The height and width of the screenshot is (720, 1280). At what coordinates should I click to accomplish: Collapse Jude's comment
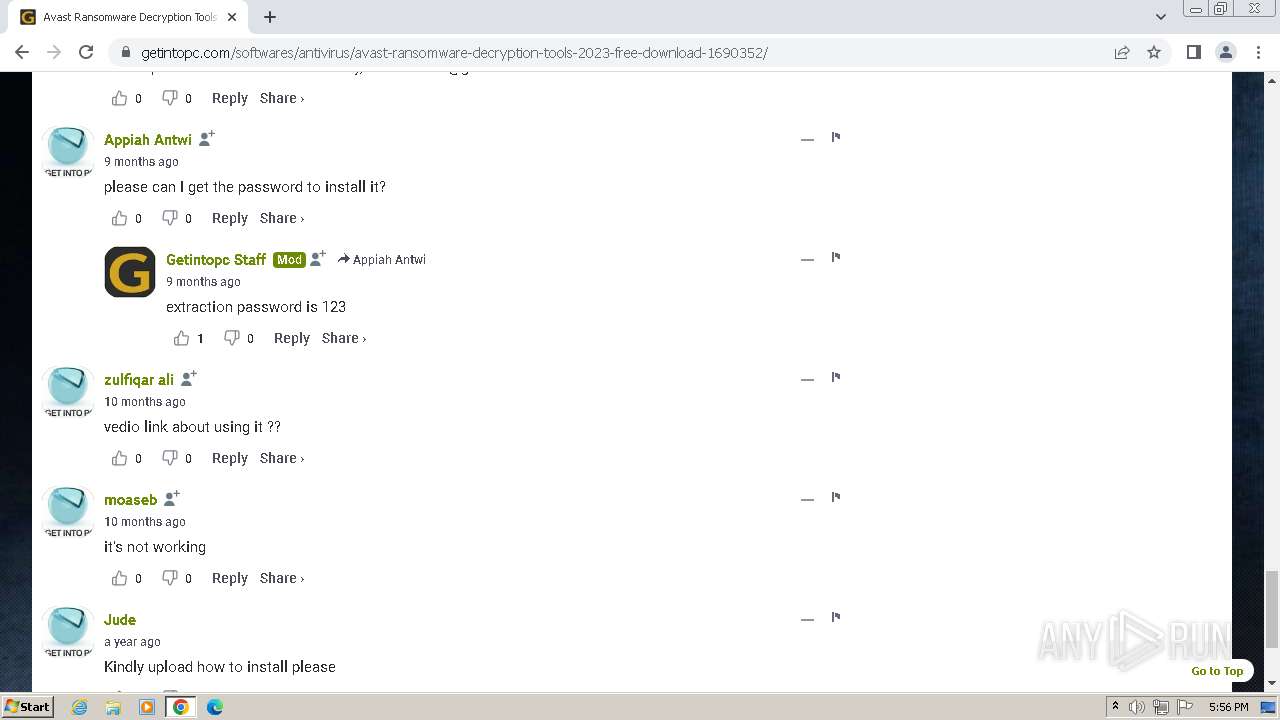(807, 619)
